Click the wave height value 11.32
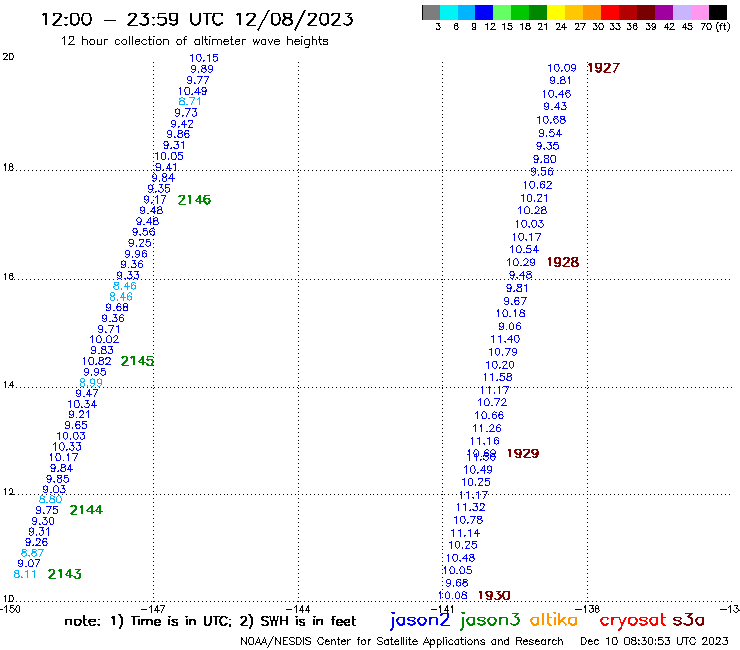Viewport: 740px width, 650px height. click(471, 507)
